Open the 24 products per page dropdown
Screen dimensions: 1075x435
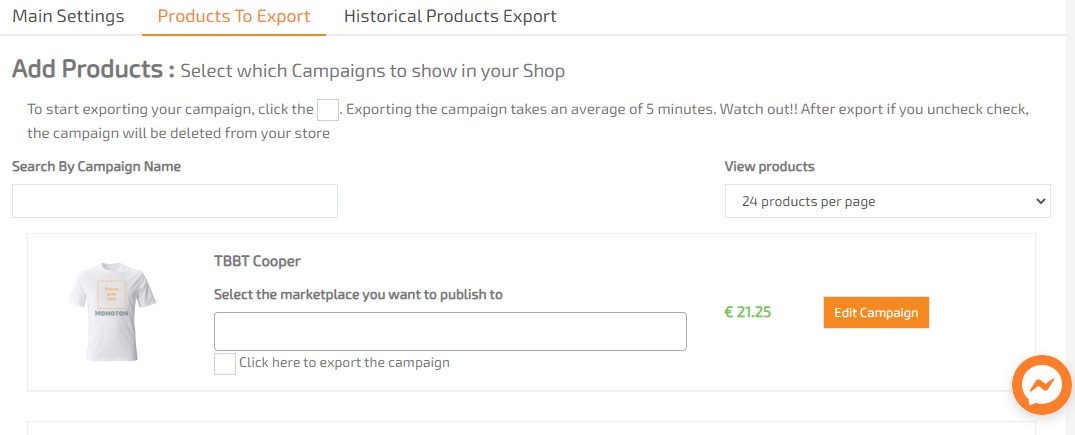887,201
